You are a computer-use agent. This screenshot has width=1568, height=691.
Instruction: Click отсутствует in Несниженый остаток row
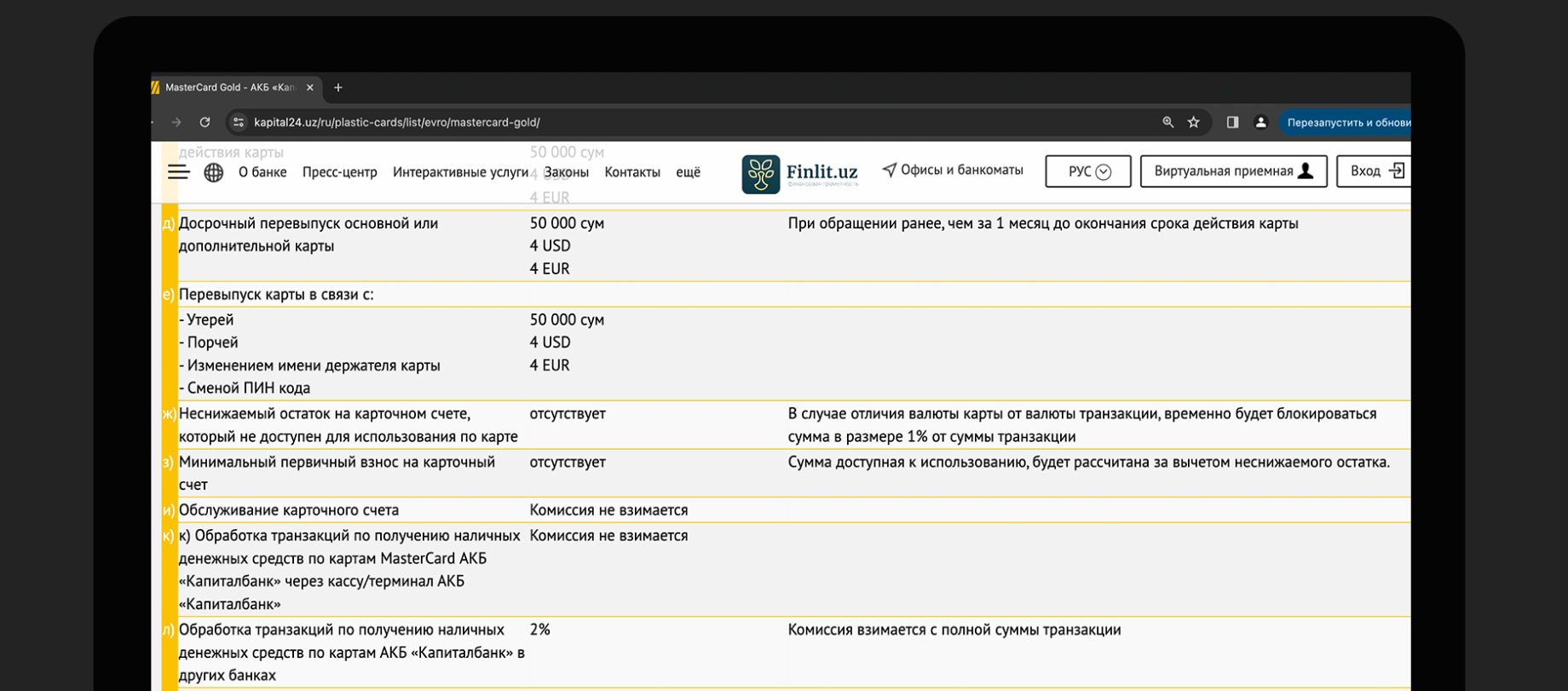(568, 414)
